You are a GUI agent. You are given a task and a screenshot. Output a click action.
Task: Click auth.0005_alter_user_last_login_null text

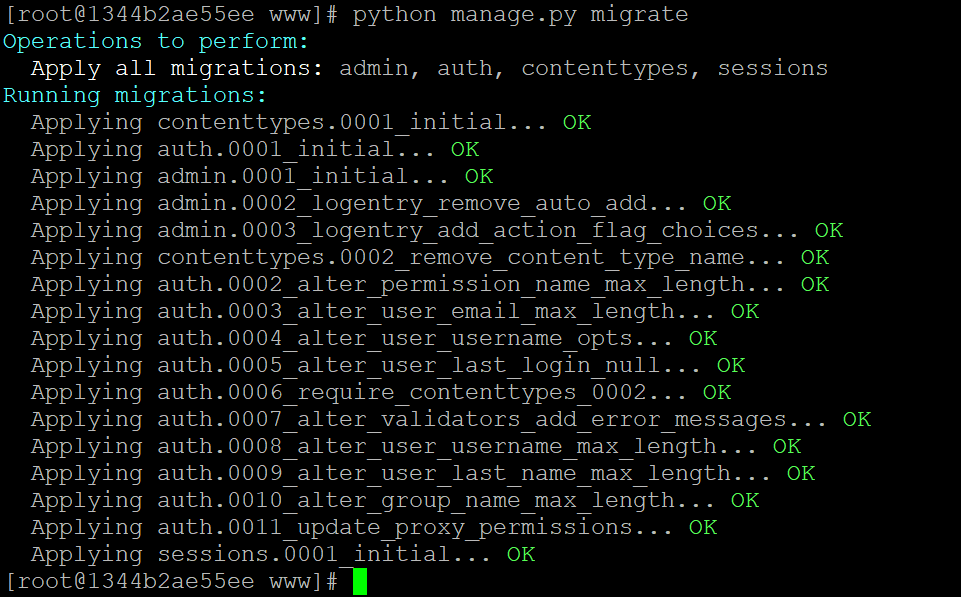point(409,365)
